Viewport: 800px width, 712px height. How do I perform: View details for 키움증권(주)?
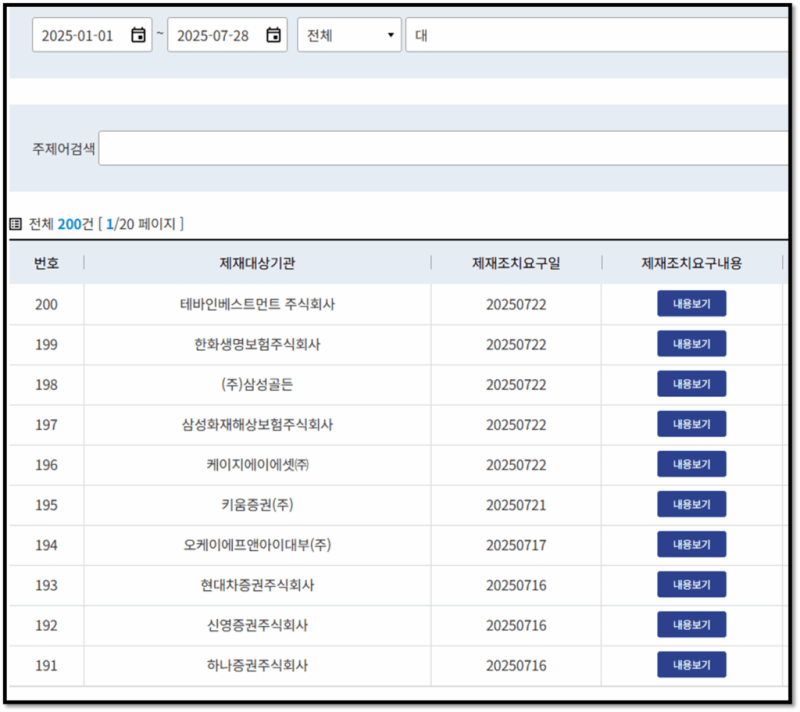click(691, 504)
